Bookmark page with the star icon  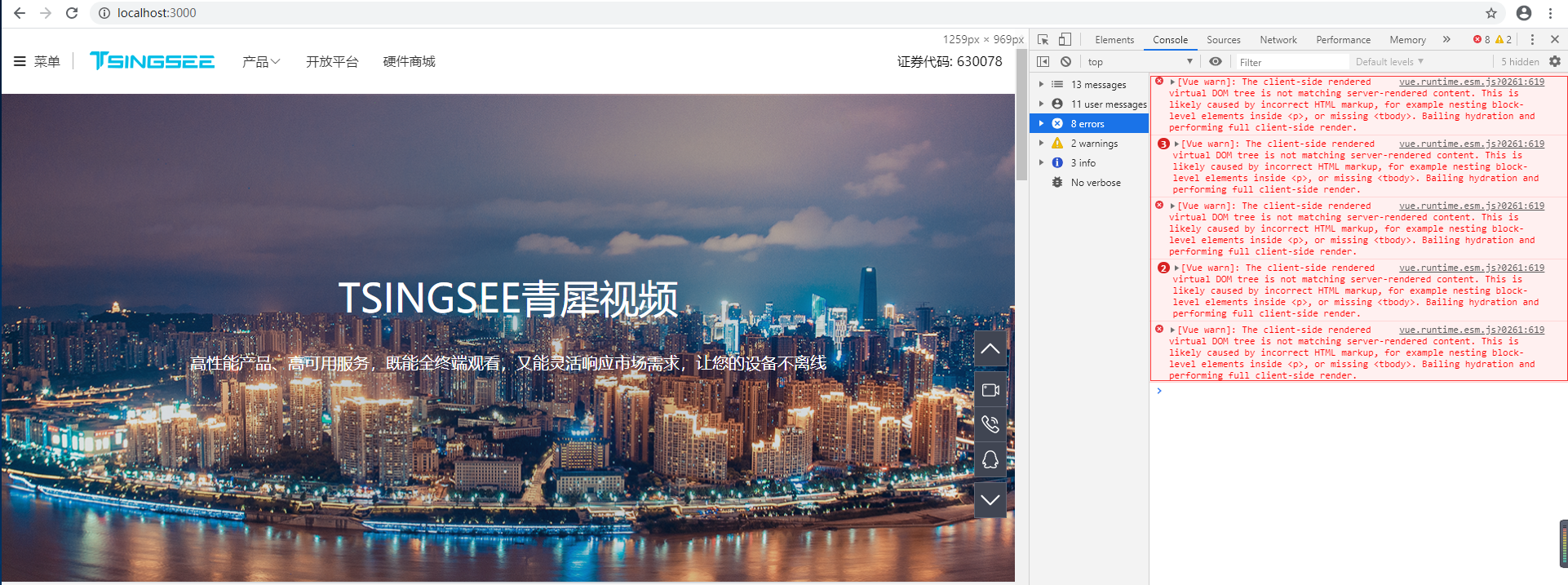click(1491, 13)
